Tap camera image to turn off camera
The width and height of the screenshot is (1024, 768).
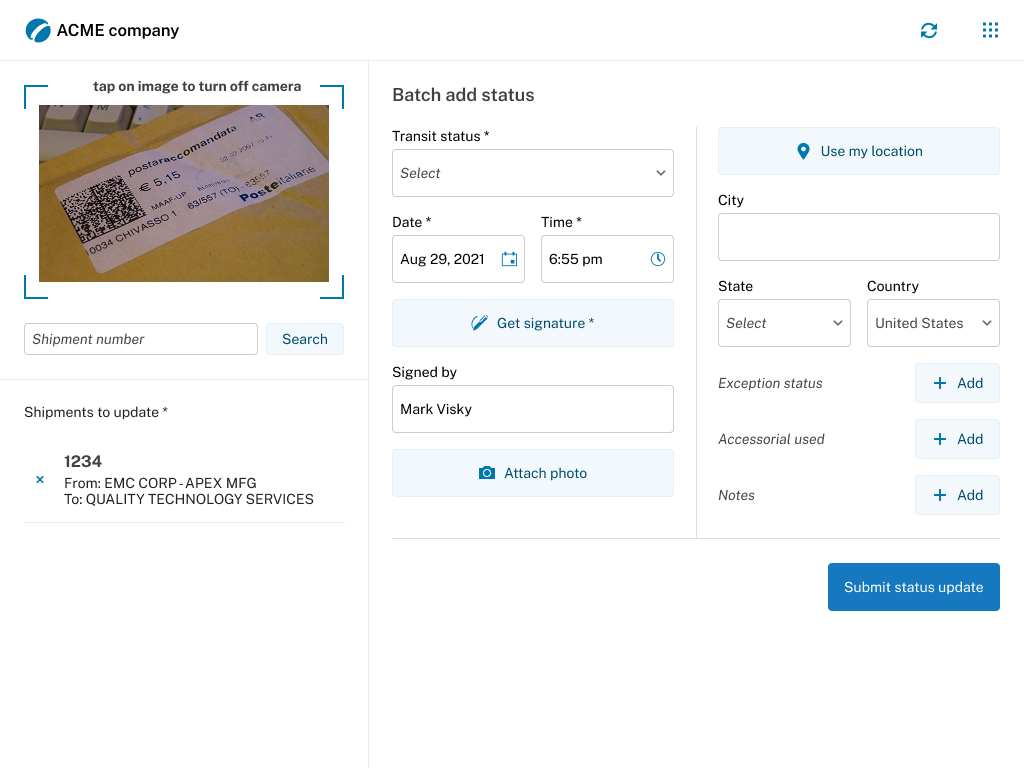(x=184, y=193)
